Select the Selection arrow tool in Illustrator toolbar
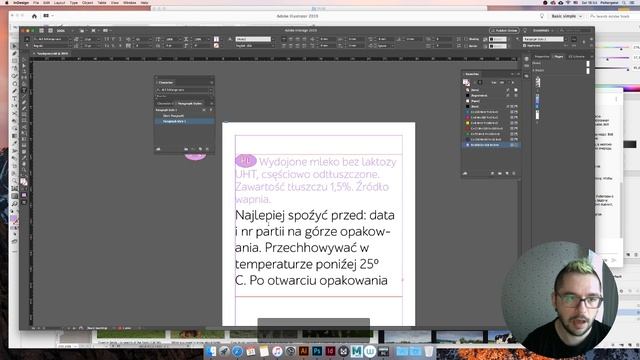Screen dimensions: 640x360 [15, 46]
